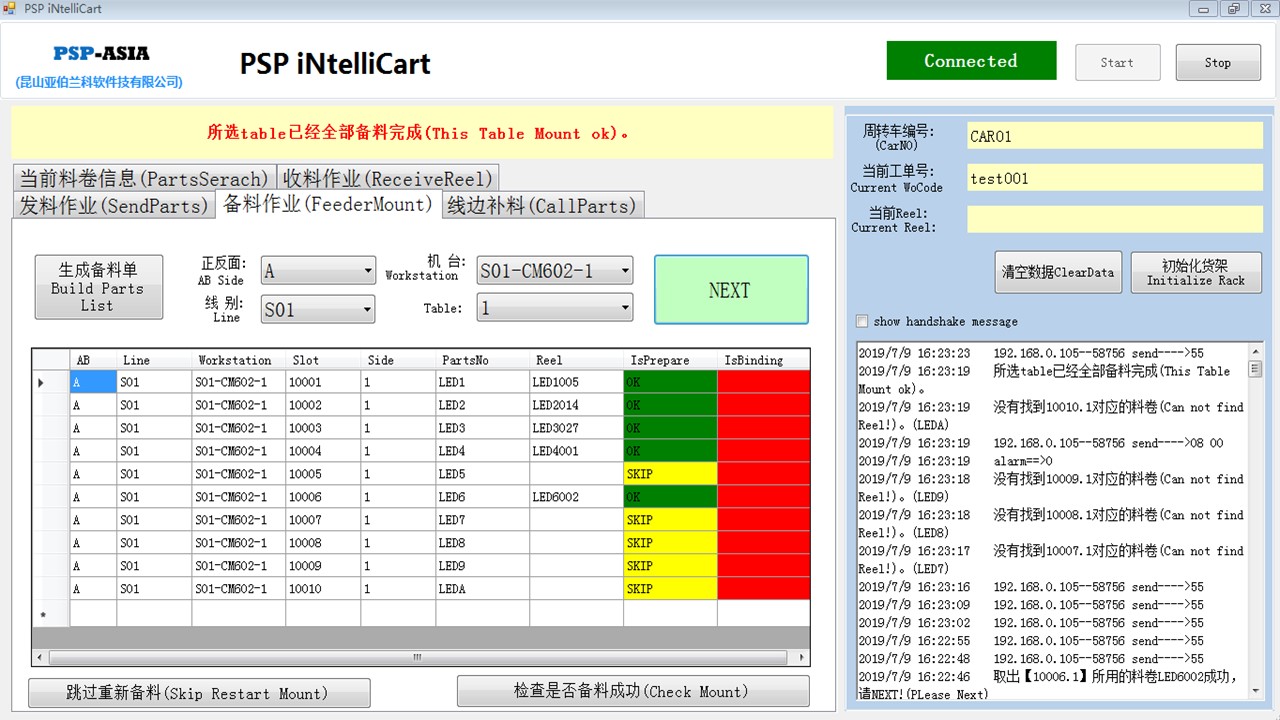This screenshot has height=720, width=1280.
Task: Click the Build Parts List button
Action: pyautogui.click(x=98, y=287)
